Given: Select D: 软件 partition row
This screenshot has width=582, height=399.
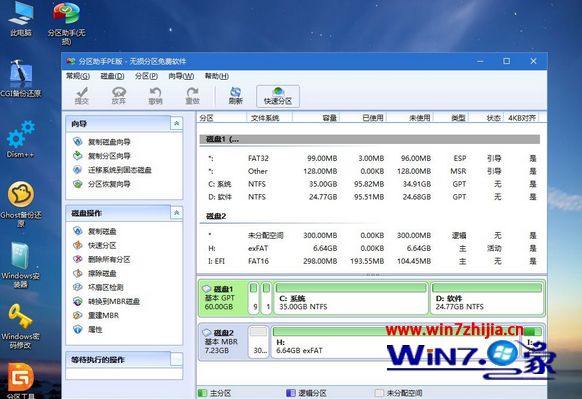Looking at the screenshot, I should (x=371, y=197).
